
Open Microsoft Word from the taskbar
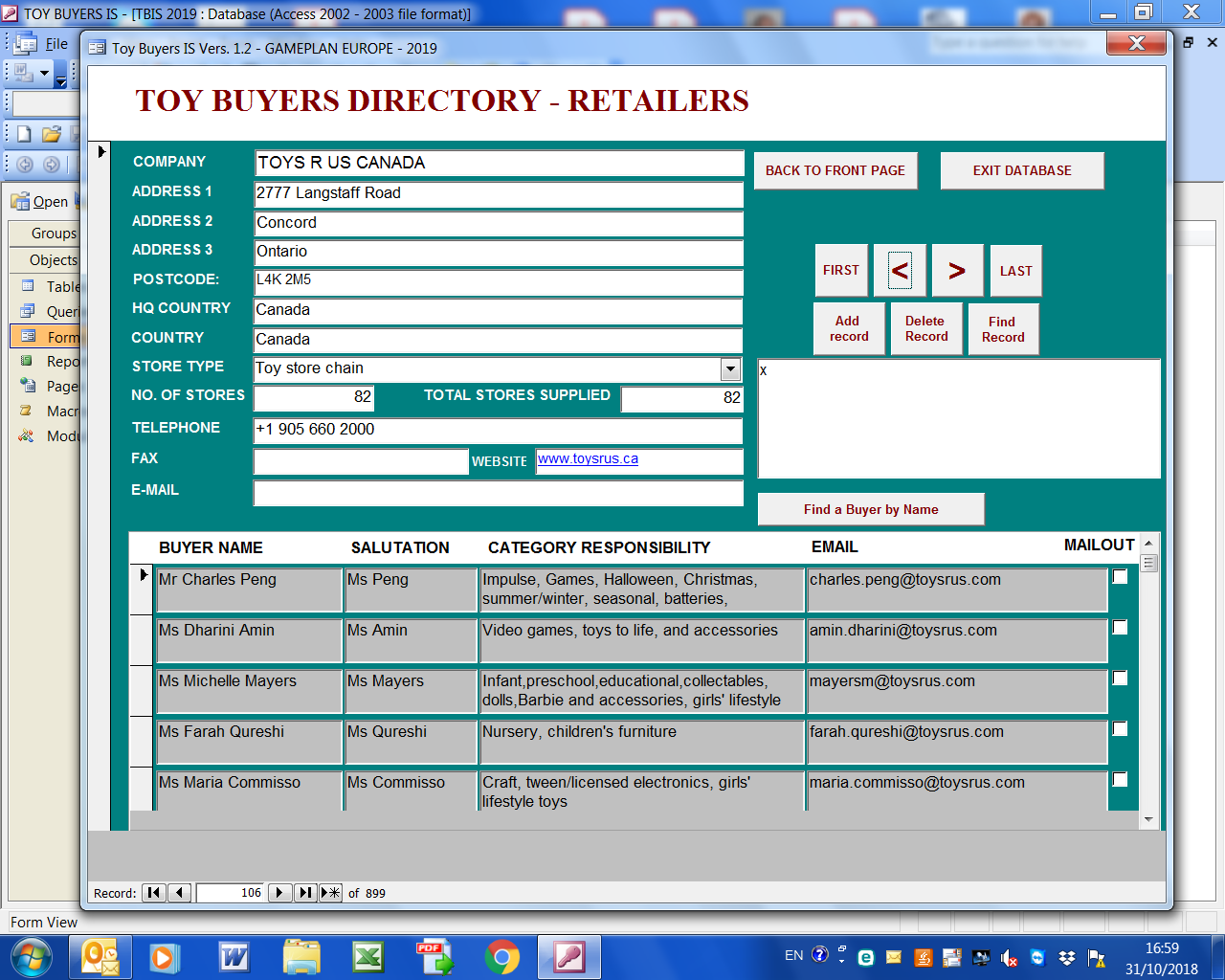pos(234,956)
